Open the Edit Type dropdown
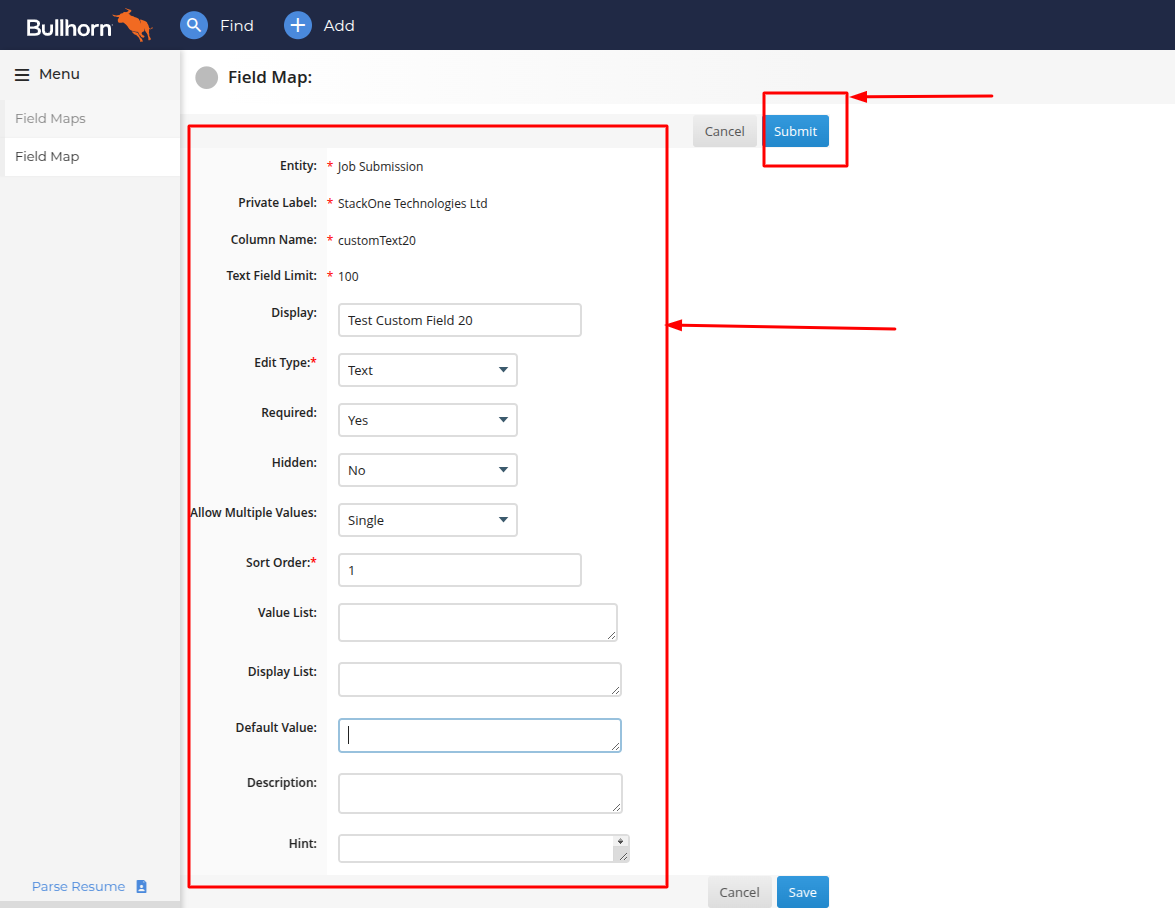1175x908 pixels. pyautogui.click(x=428, y=370)
